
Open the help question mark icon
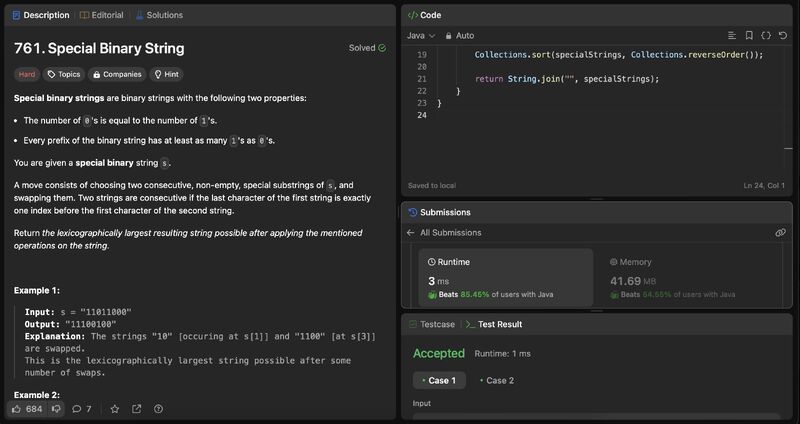click(158, 409)
